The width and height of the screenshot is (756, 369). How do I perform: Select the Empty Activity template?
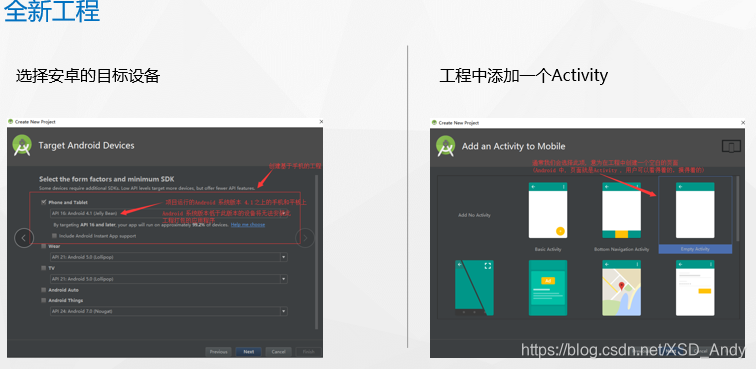[695, 215]
